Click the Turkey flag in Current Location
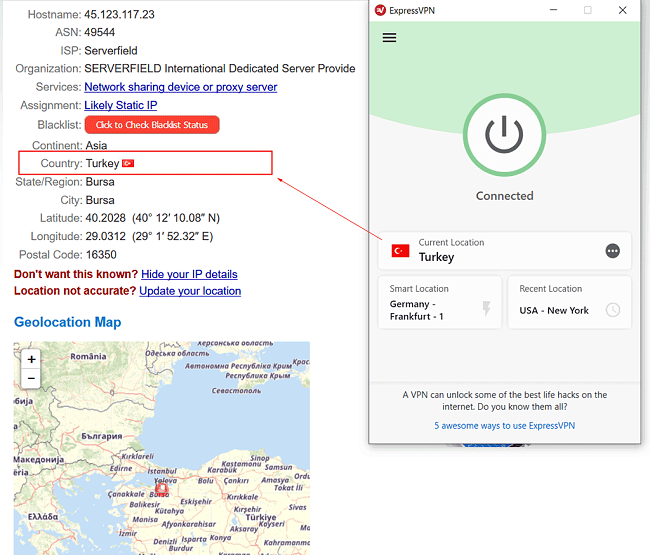Viewport: 650px width, 555px height. pos(400,251)
